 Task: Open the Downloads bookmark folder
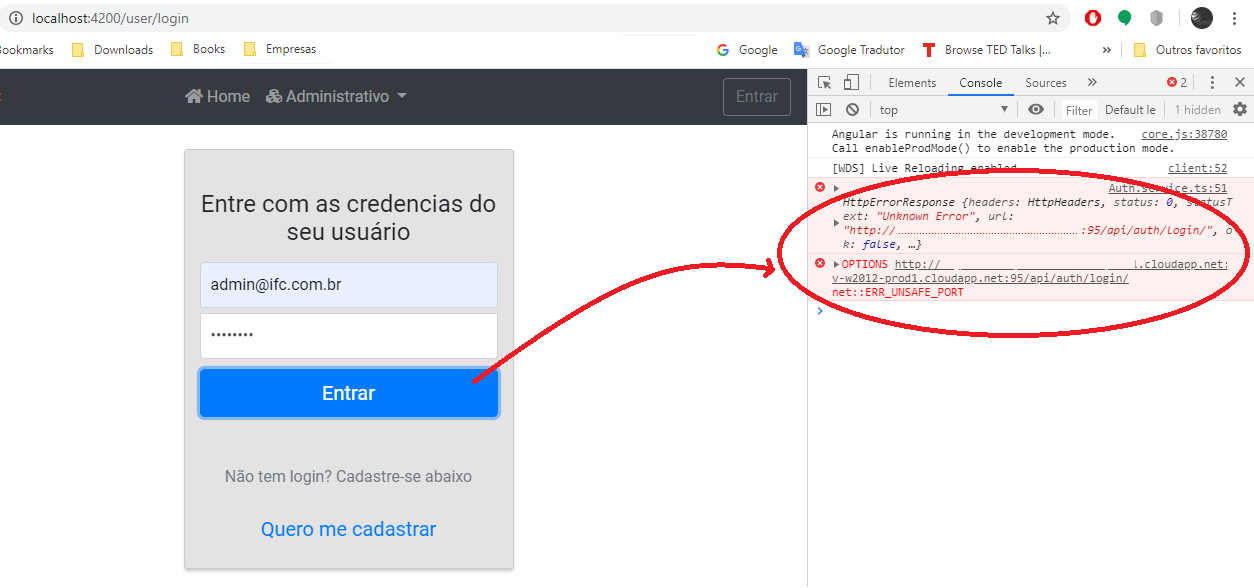click(x=113, y=49)
